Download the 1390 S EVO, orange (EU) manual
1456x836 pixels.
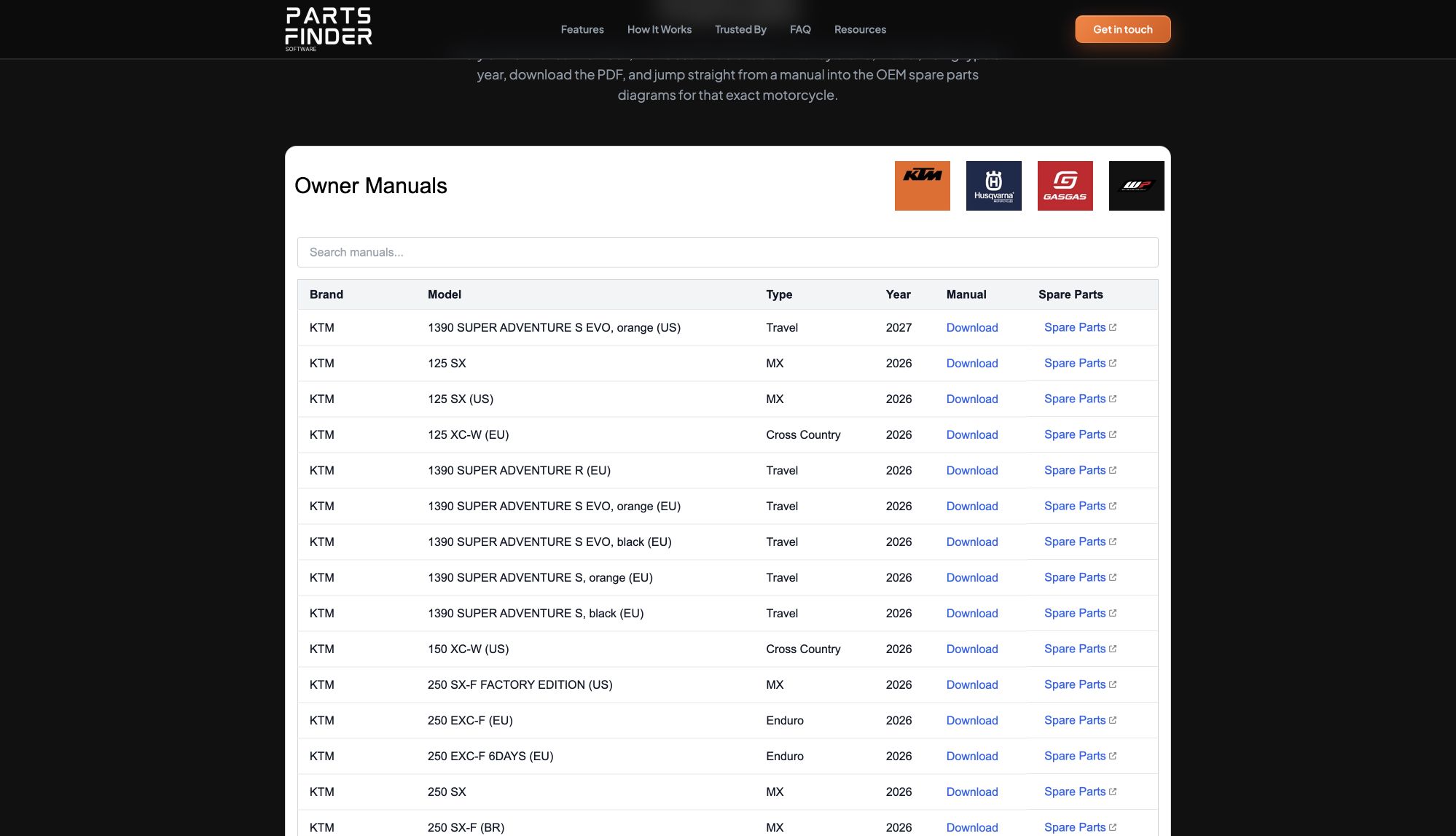pos(972,507)
